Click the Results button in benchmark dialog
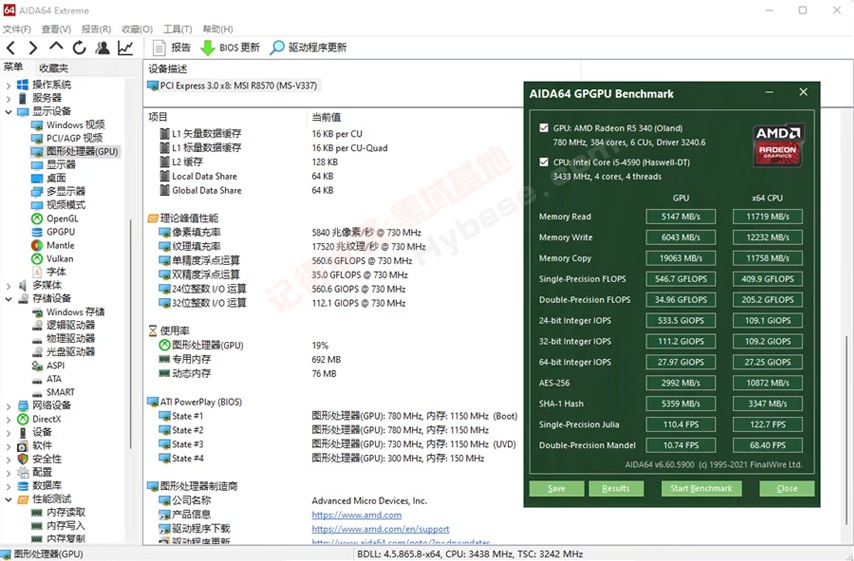The width and height of the screenshot is (854, 561). 615,489
